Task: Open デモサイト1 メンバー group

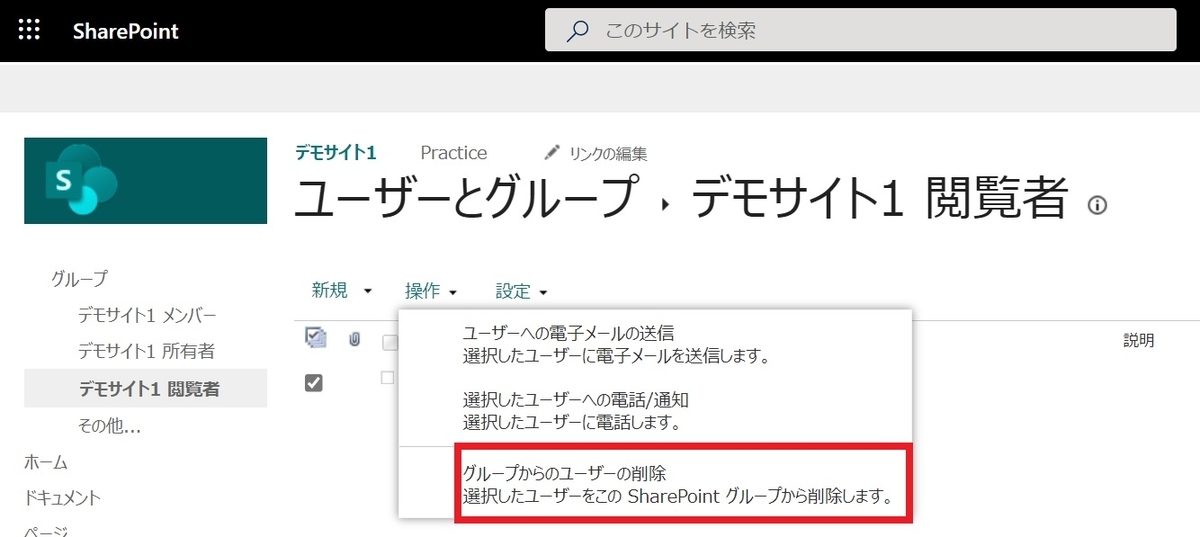Action: click(x=147, y=316)
